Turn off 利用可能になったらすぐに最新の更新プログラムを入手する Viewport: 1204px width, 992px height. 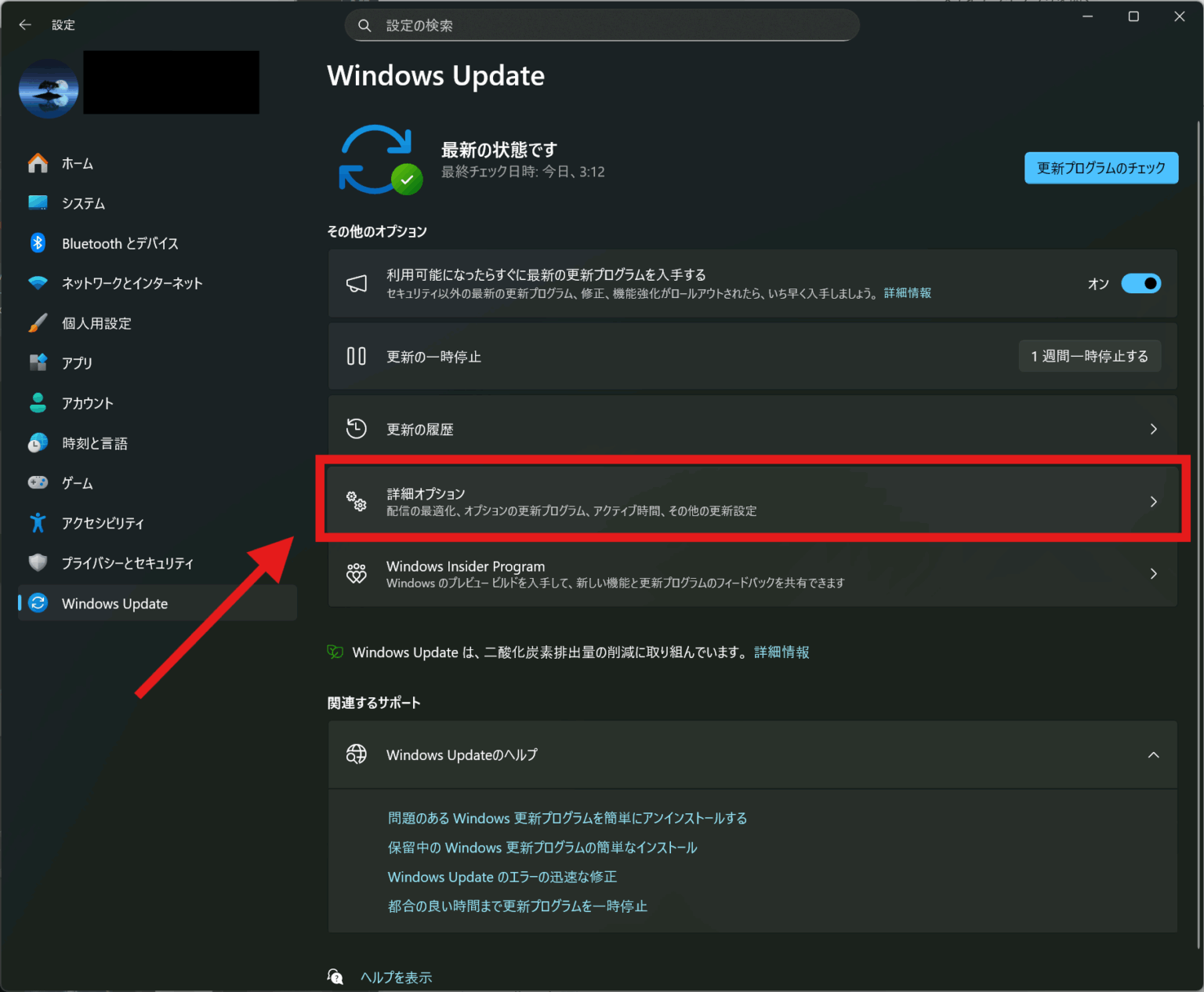tap(1141, 283)
